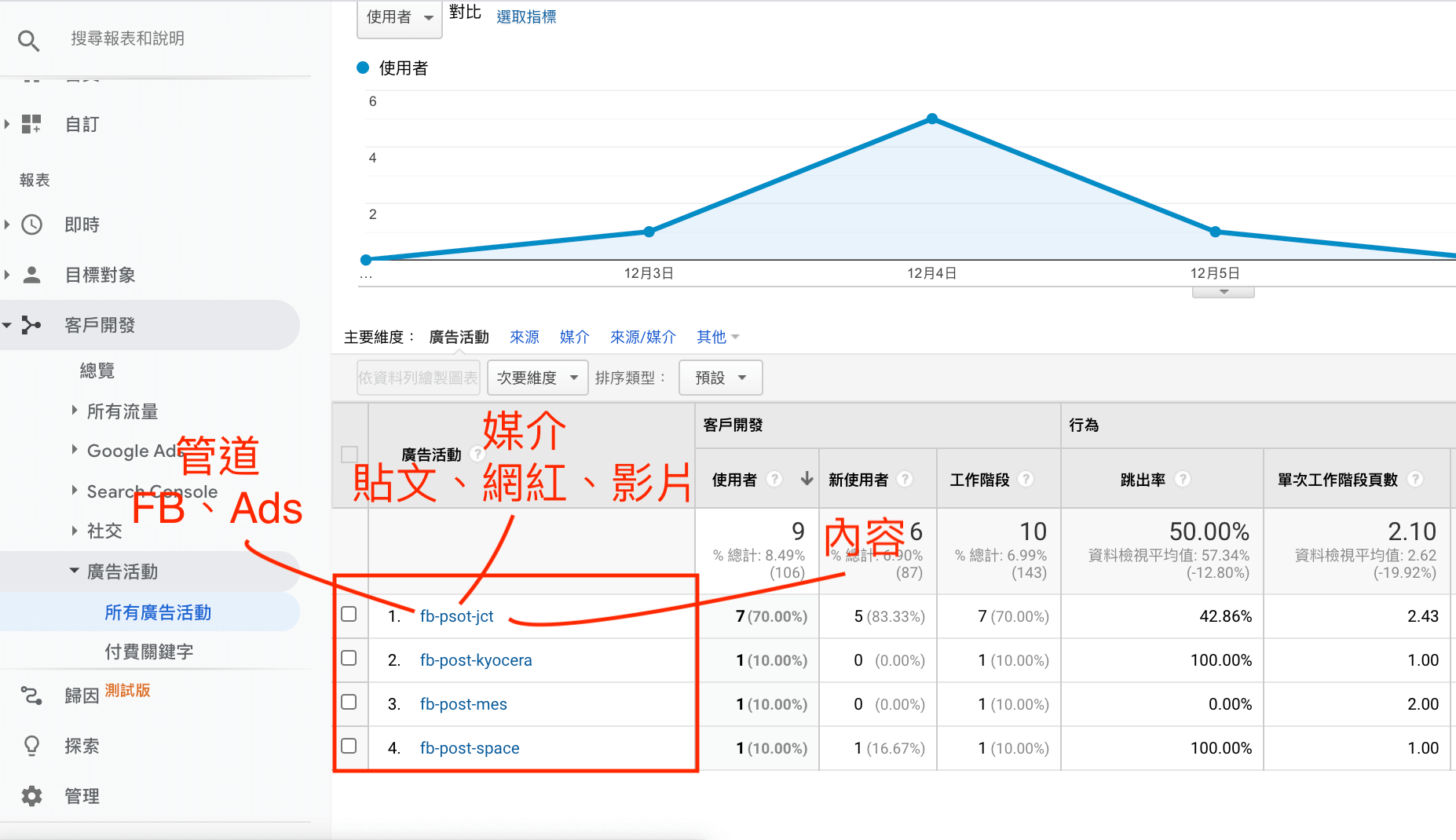Open the 次要維度 dropdown
Screen dimensions: 1456x840
(x=537, y=378)
